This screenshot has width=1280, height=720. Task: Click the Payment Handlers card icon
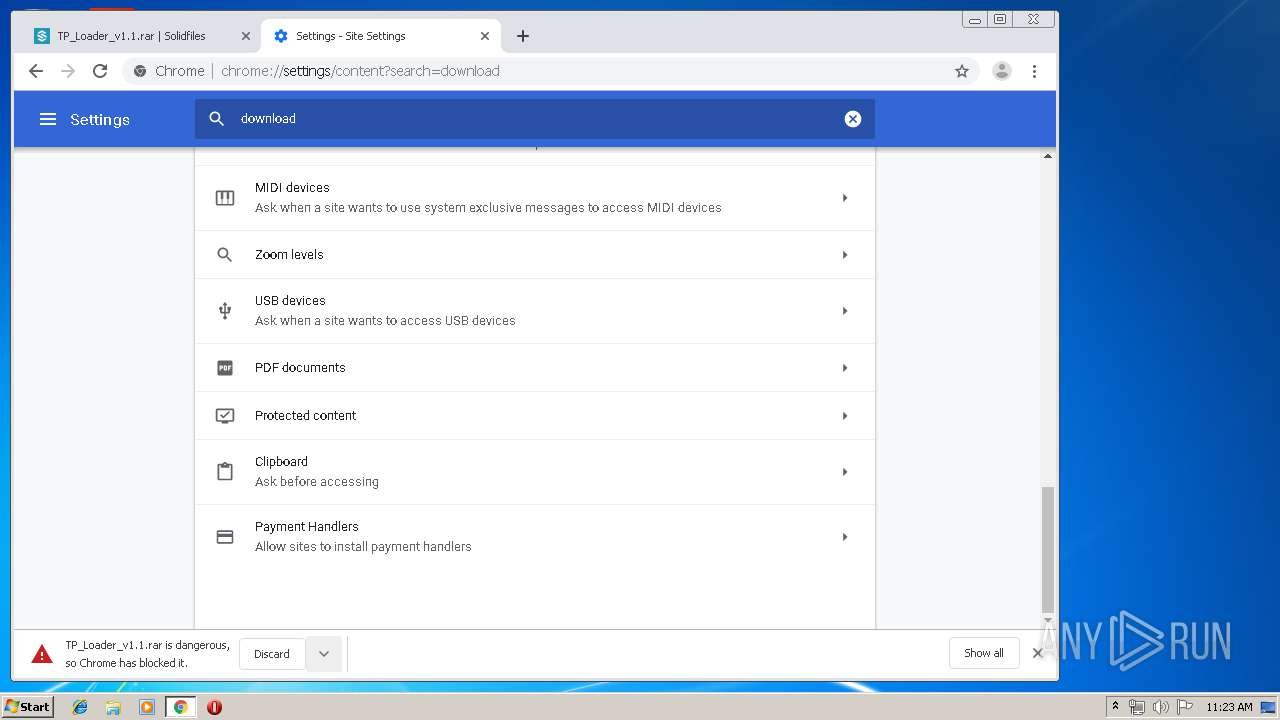click(225, 537)
